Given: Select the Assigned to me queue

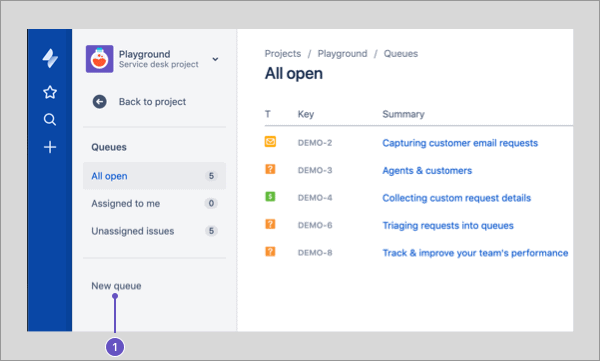Looking at the screenshot, I should (154, 203).
